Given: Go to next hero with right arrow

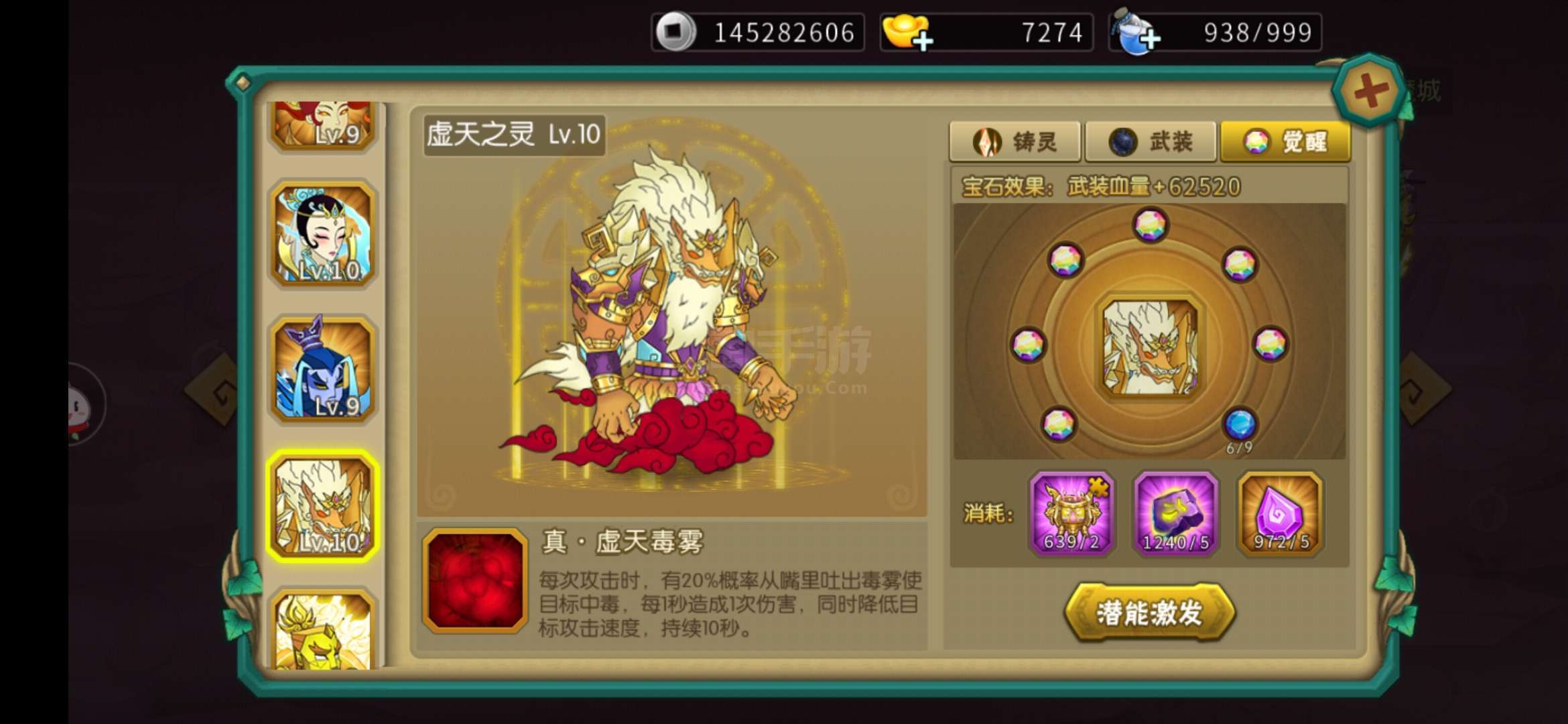Looking at the screenshot, I should [x=1425, y=388].
